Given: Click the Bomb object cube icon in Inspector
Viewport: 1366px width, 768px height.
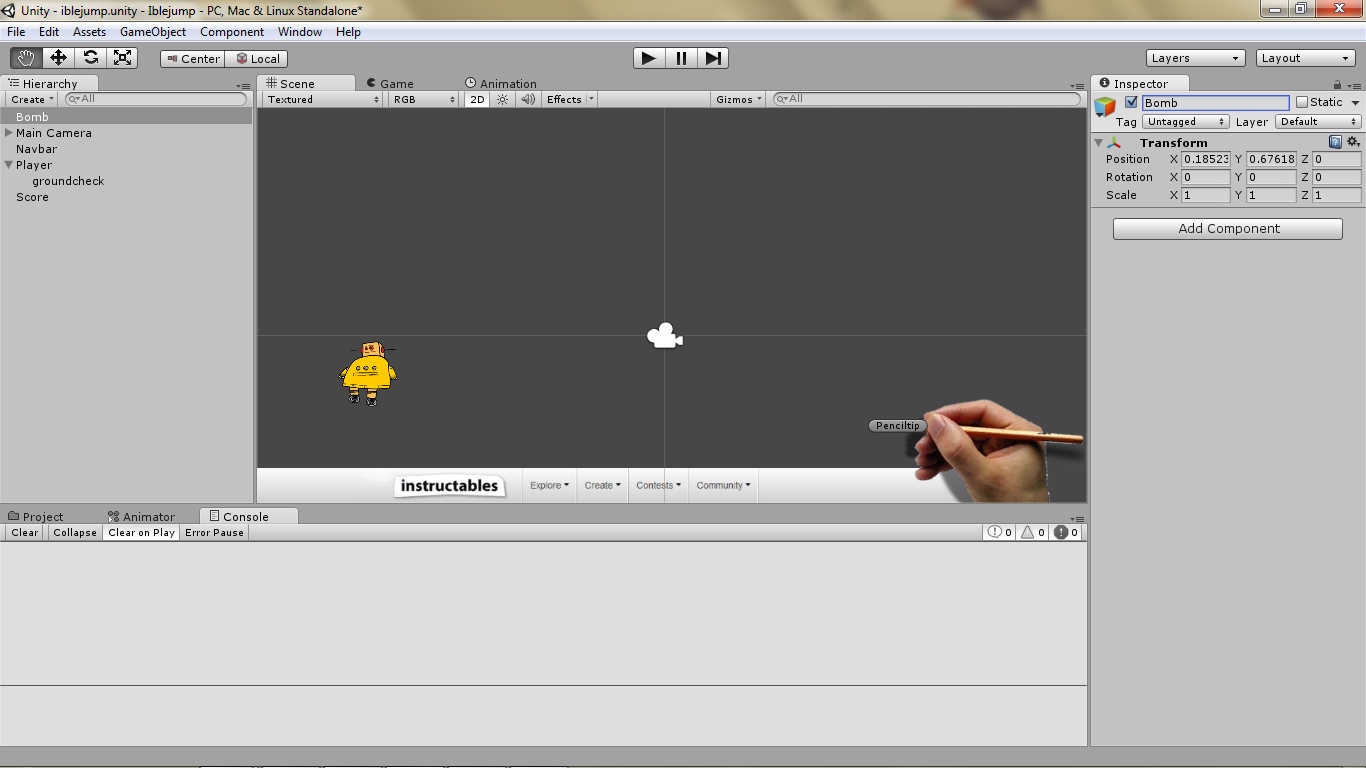Looking at the screenshot, I should tap(1105, 107).
